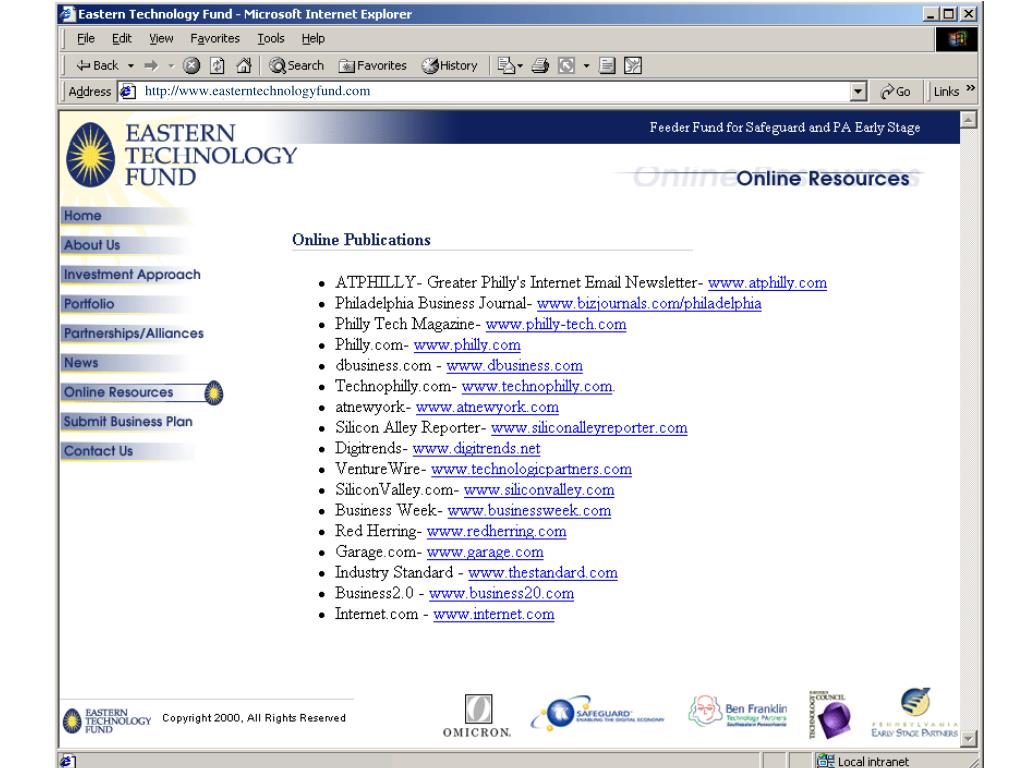The width and height of the screenshot is (1024, 768).
Task: Open the Favorites pane toolbar button
Action: click(372, 65)
